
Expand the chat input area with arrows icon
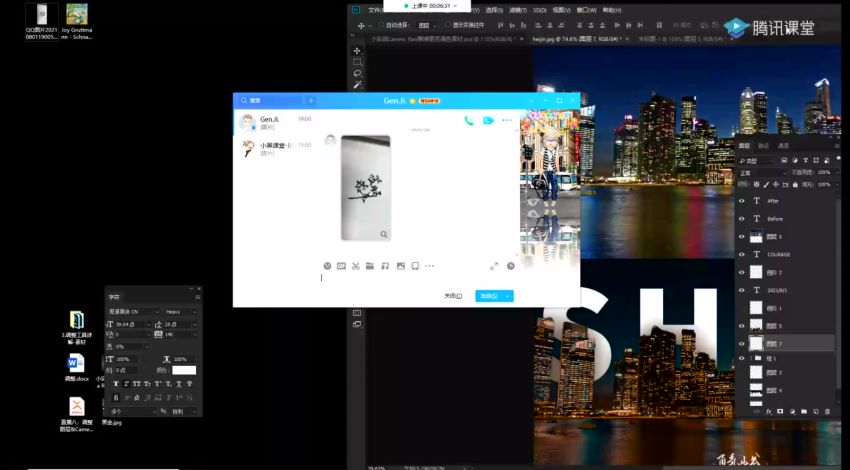494,266
